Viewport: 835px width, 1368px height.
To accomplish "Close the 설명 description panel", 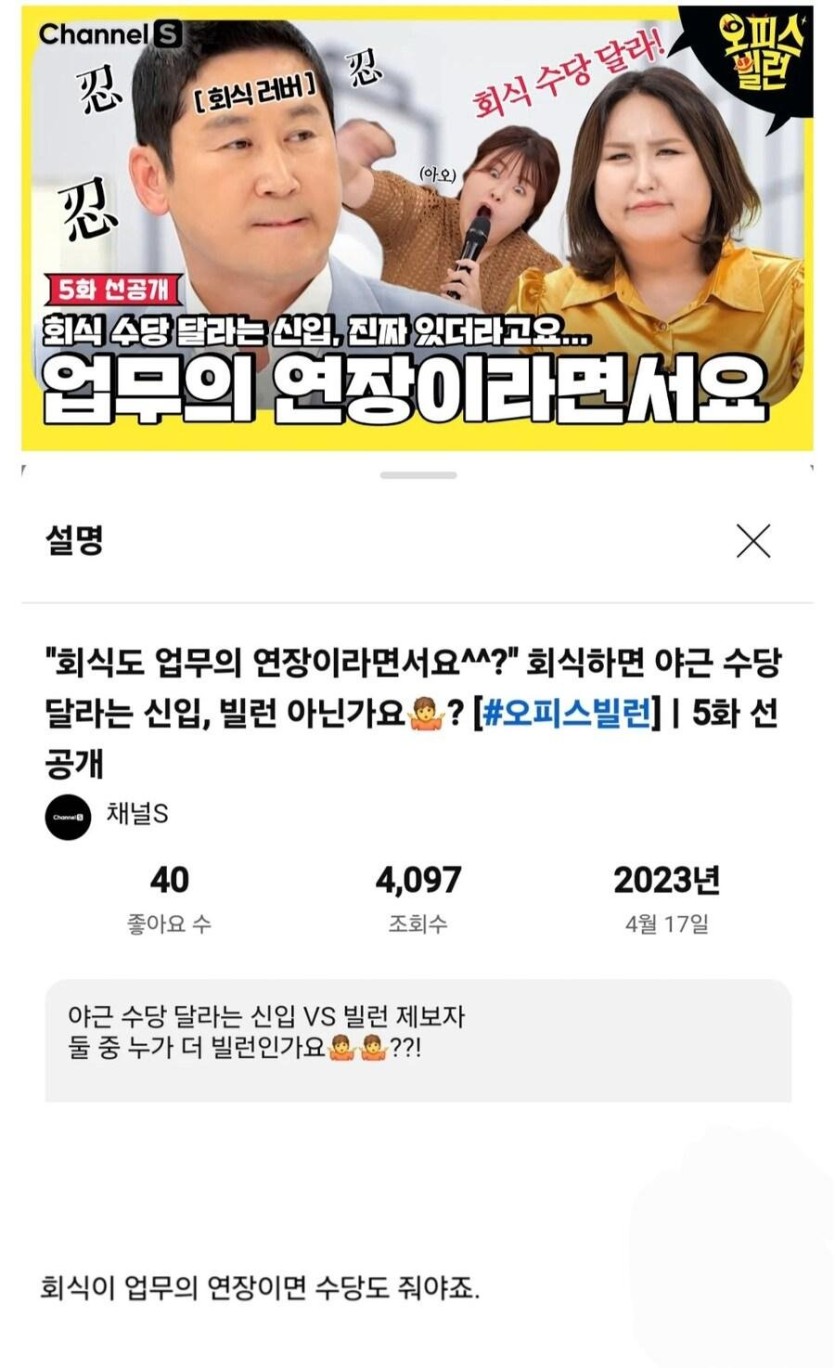I will (753, 541).
